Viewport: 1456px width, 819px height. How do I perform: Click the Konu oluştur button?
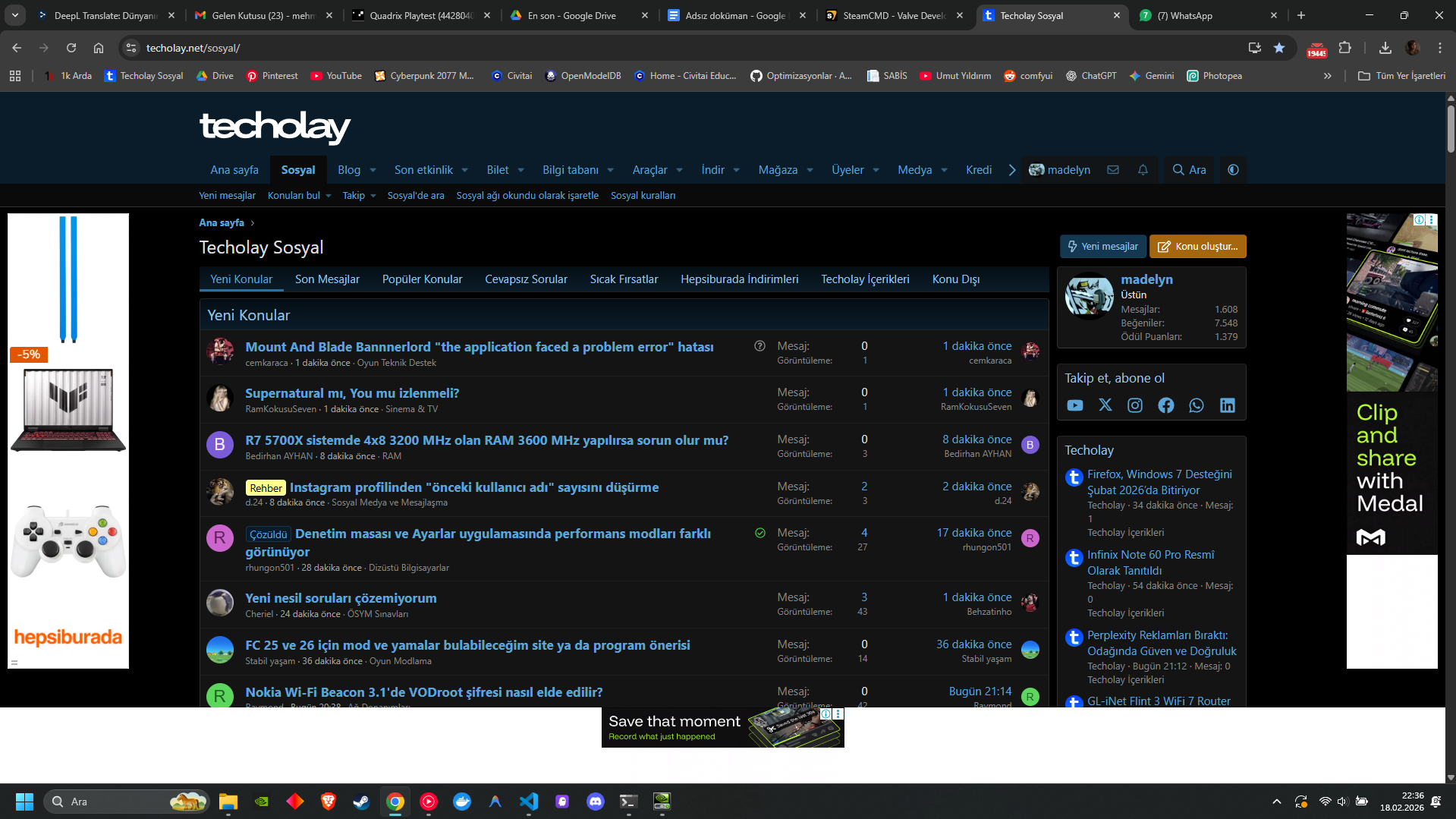tap(1198, 247)
